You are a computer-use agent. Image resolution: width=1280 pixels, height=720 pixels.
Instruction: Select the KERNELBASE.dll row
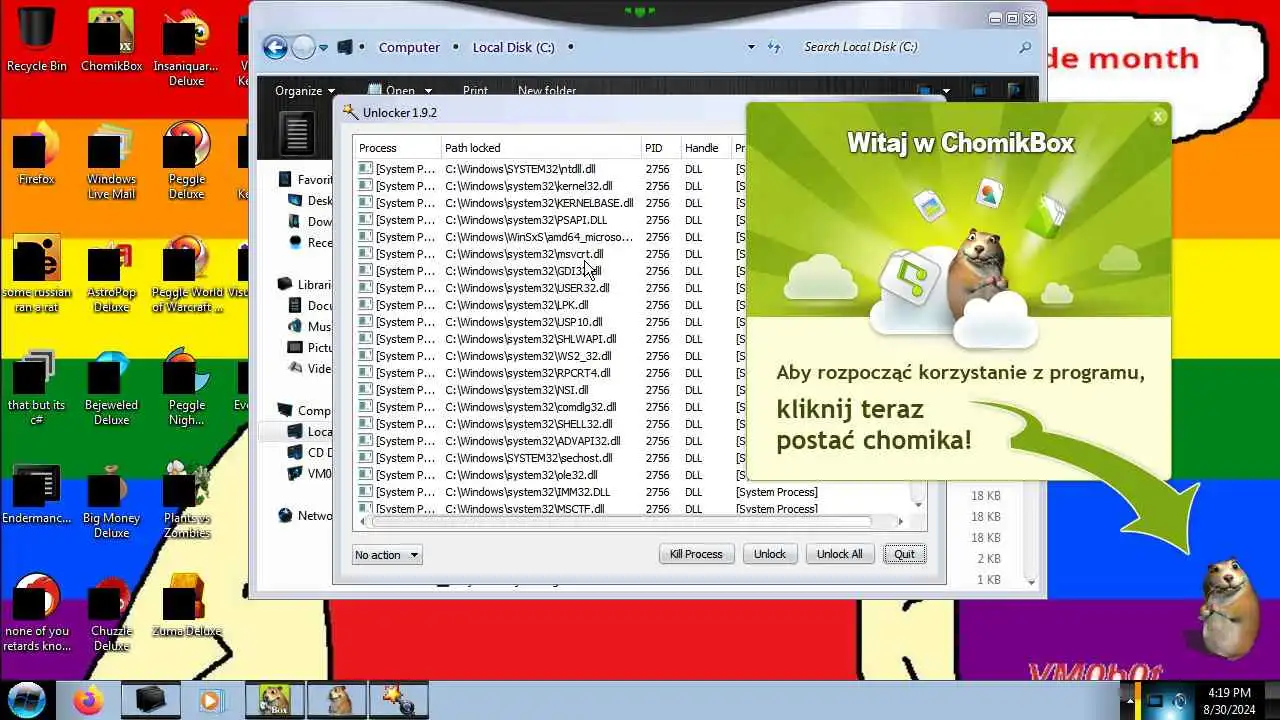point(548,203)
